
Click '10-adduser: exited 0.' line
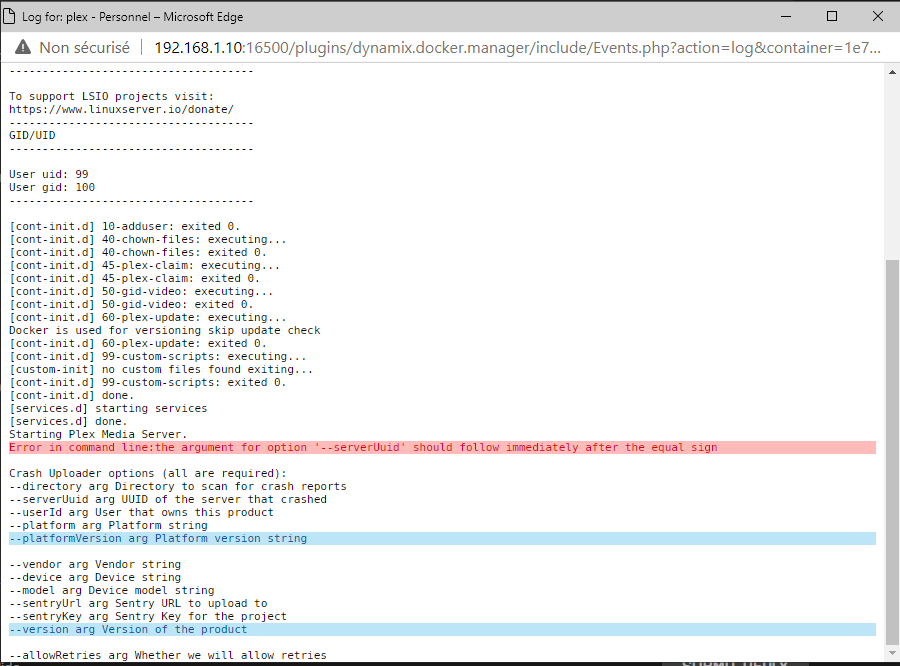(x=125, y=226)
